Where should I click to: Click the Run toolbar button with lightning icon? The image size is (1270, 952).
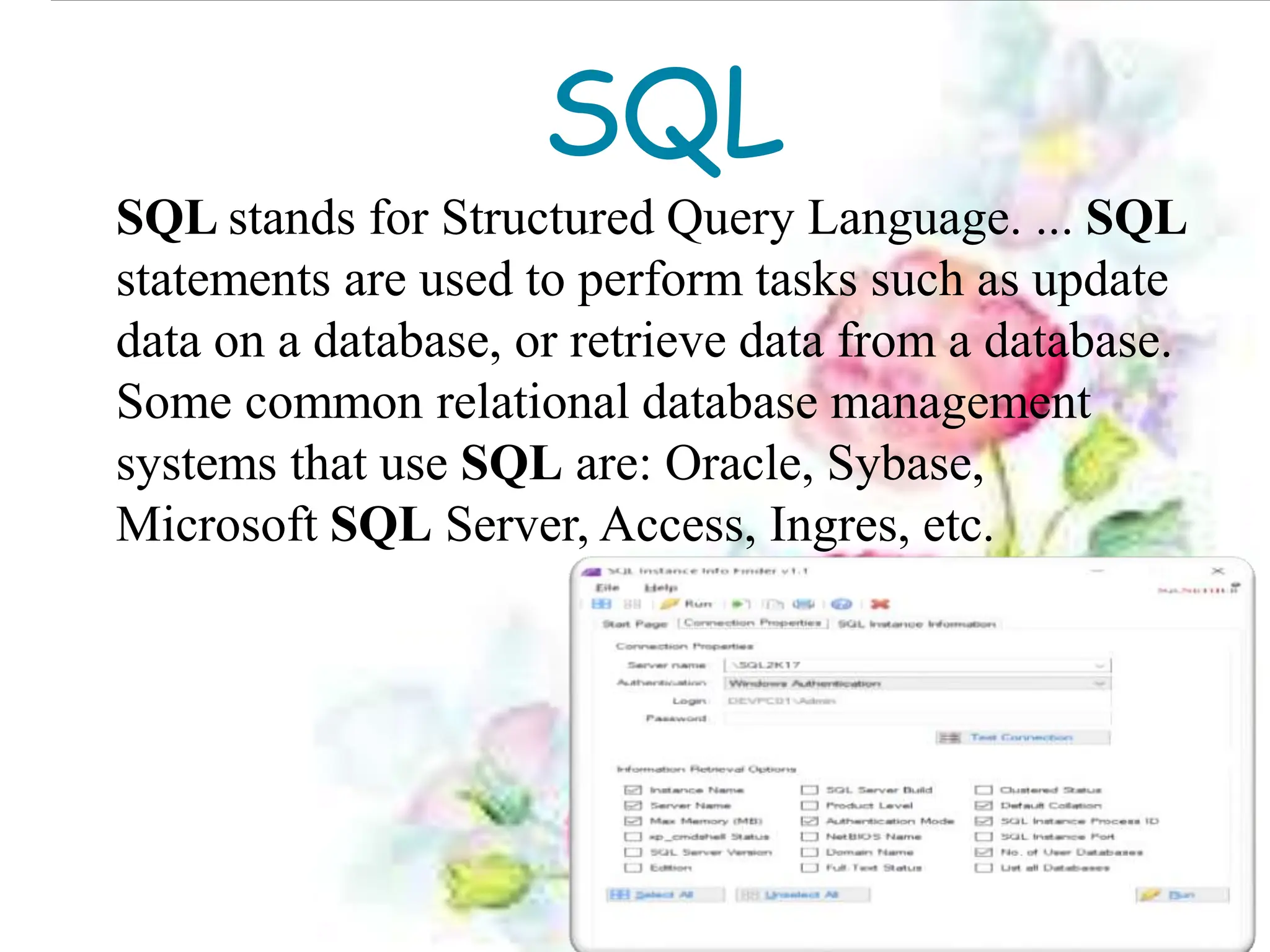click(x=686, y=604)
